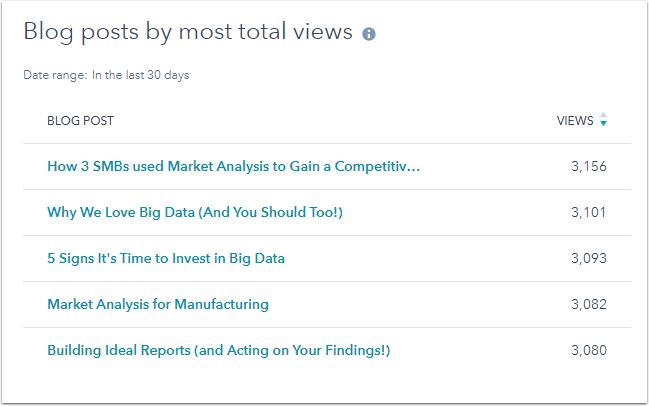
Task: Open Why We Love Big Data post
Action: click(195, 212)
